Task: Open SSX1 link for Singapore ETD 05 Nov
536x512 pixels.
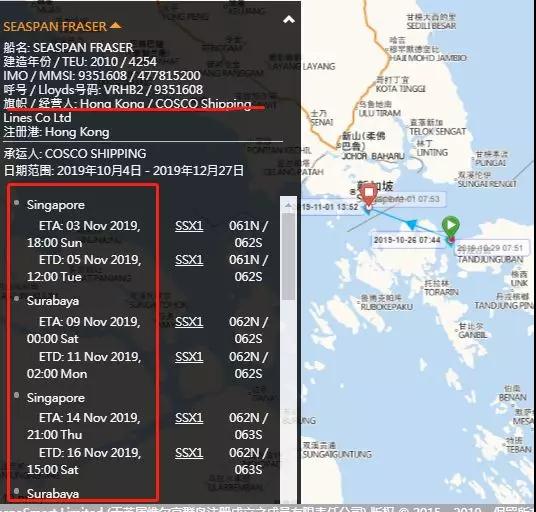Action: click(x=189, y=260)
